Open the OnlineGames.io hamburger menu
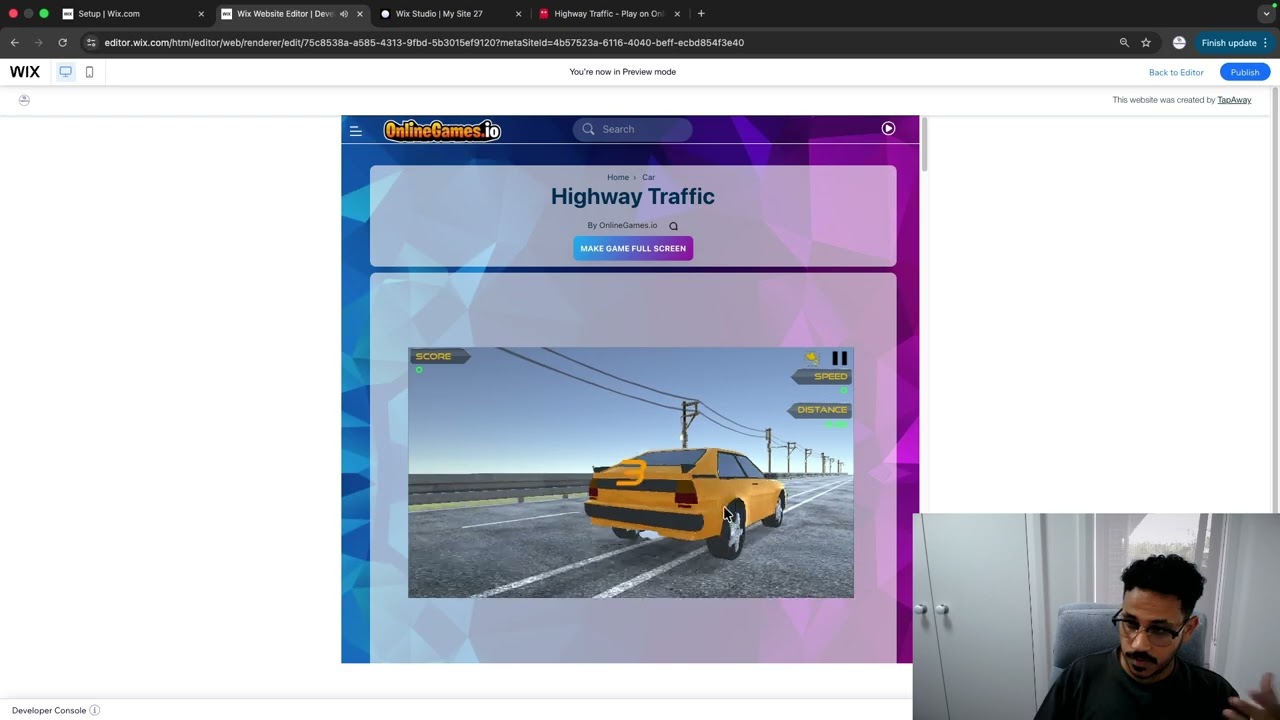 pyautogui.click(x=355, y=130)
